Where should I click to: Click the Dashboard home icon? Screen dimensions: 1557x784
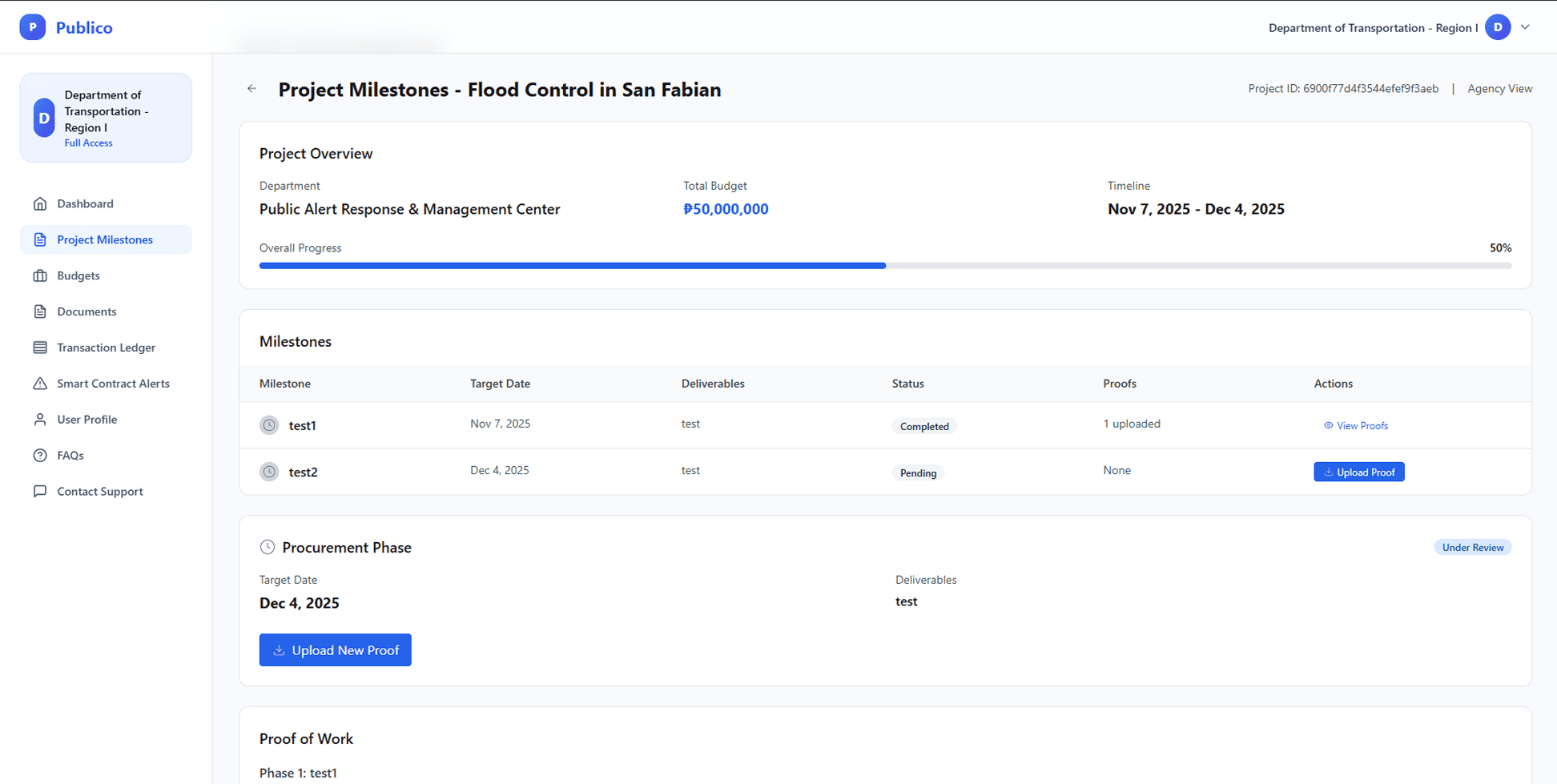[x=40, y=203]
